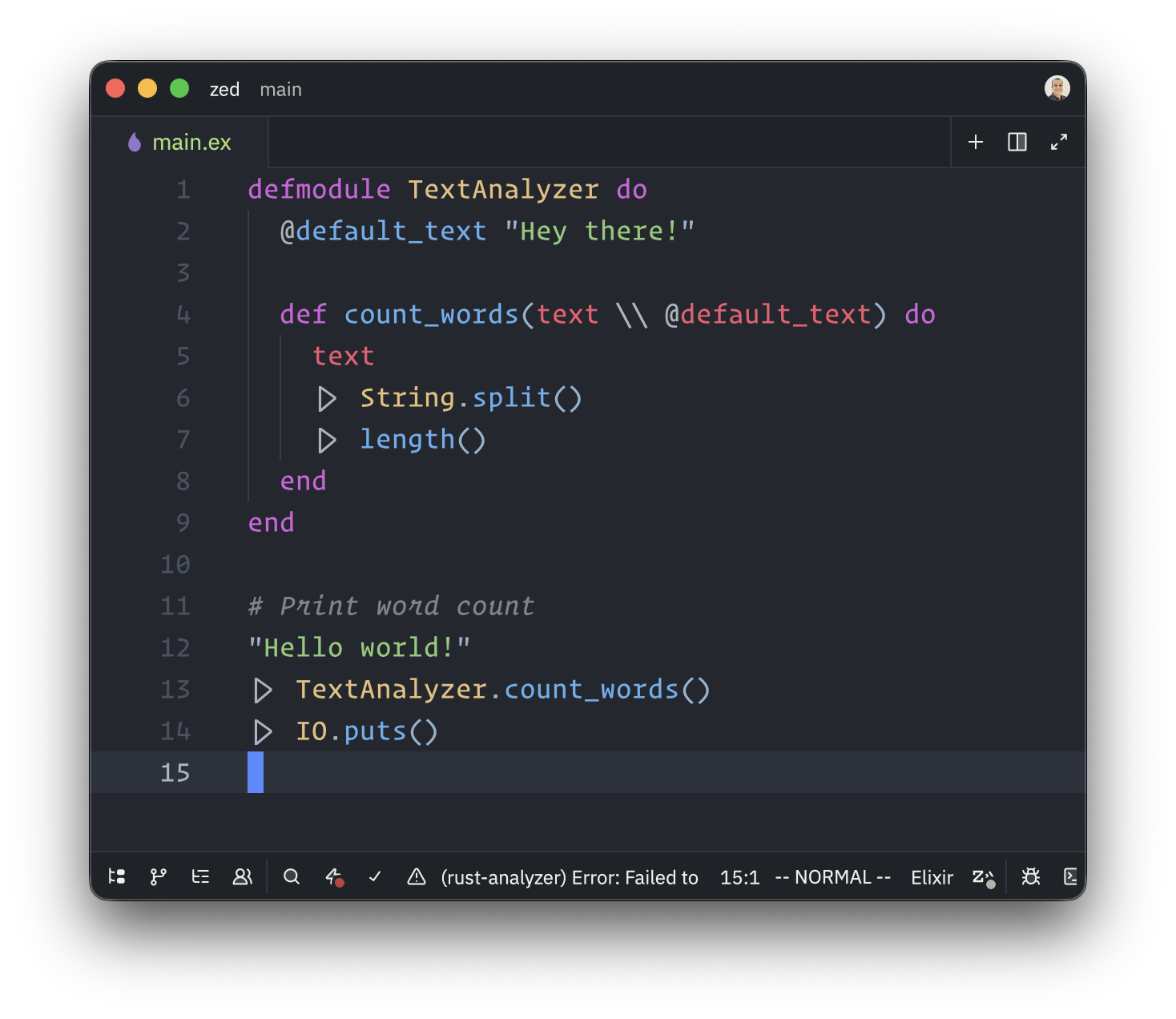Open diagnostics via the warning triangle icon
This screenshot has height=1019, width=1176.
tap(417, 876)
